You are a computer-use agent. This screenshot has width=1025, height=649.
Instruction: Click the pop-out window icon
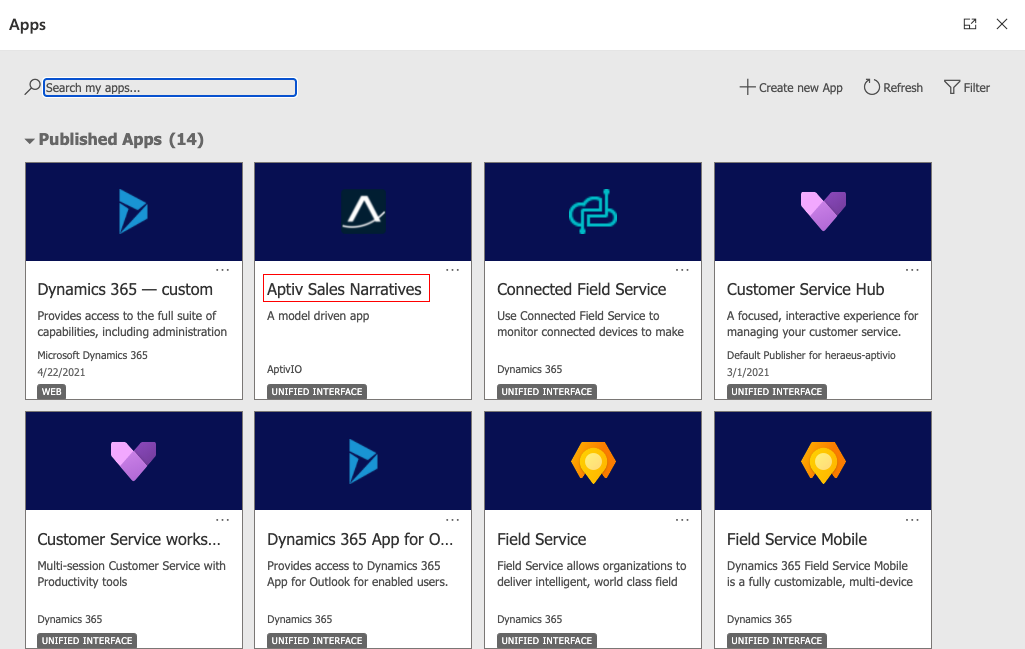click(970, 24)
